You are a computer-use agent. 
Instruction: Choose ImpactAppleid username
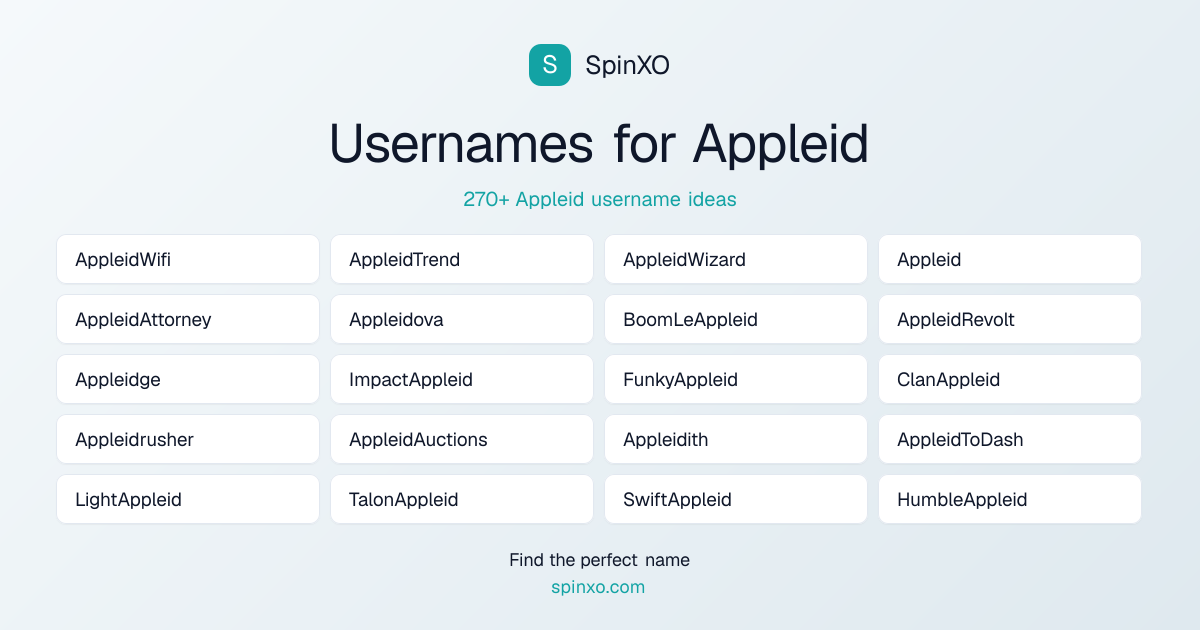tap(462, 380)
